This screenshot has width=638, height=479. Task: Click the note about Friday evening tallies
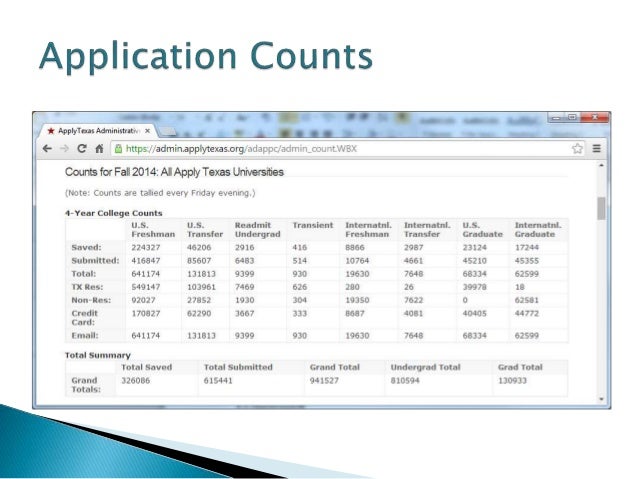tap(160, 193)
